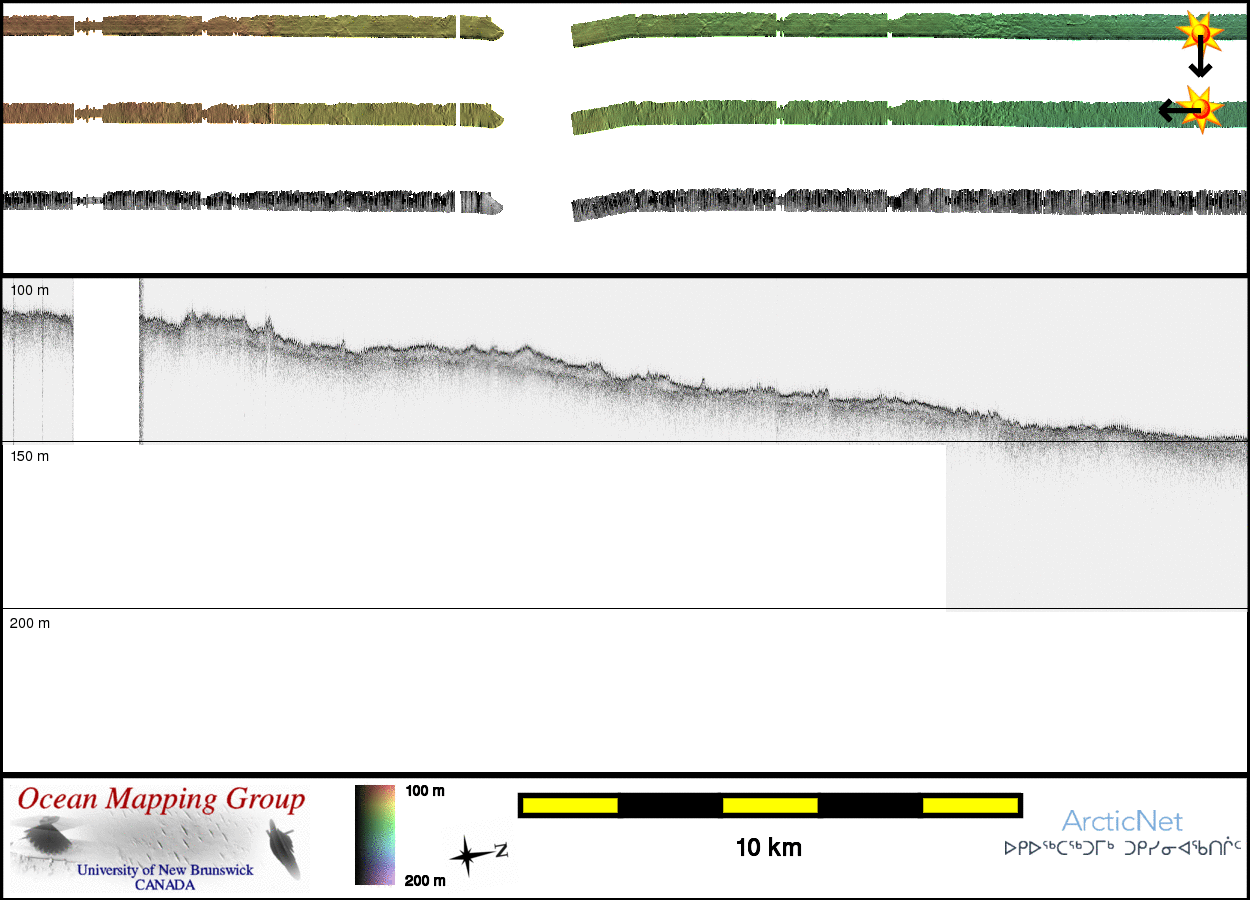
Task: Click the north arrow compass star
Action: [x=467, y=856]
